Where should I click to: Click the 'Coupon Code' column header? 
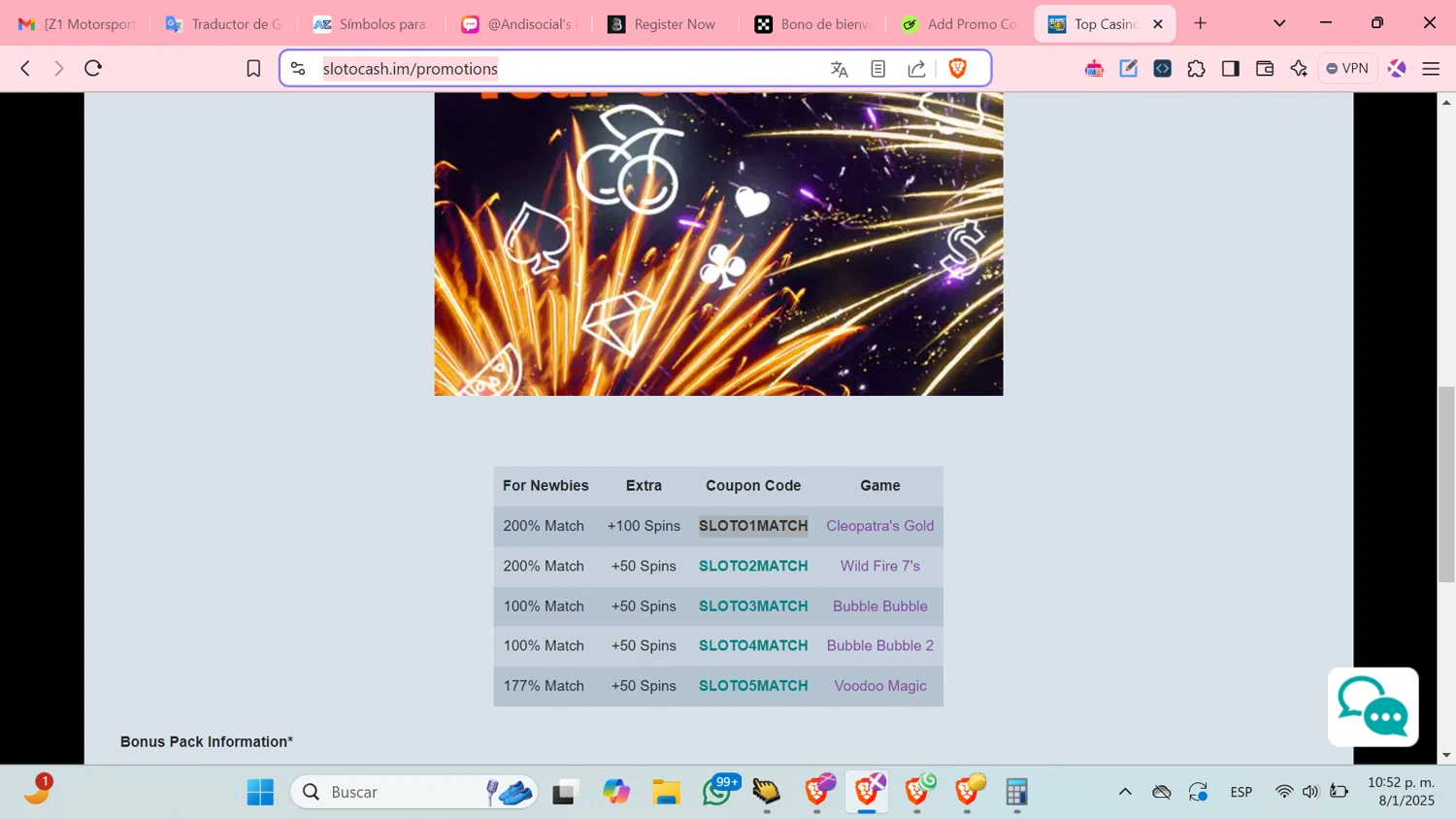pos(753,485)
